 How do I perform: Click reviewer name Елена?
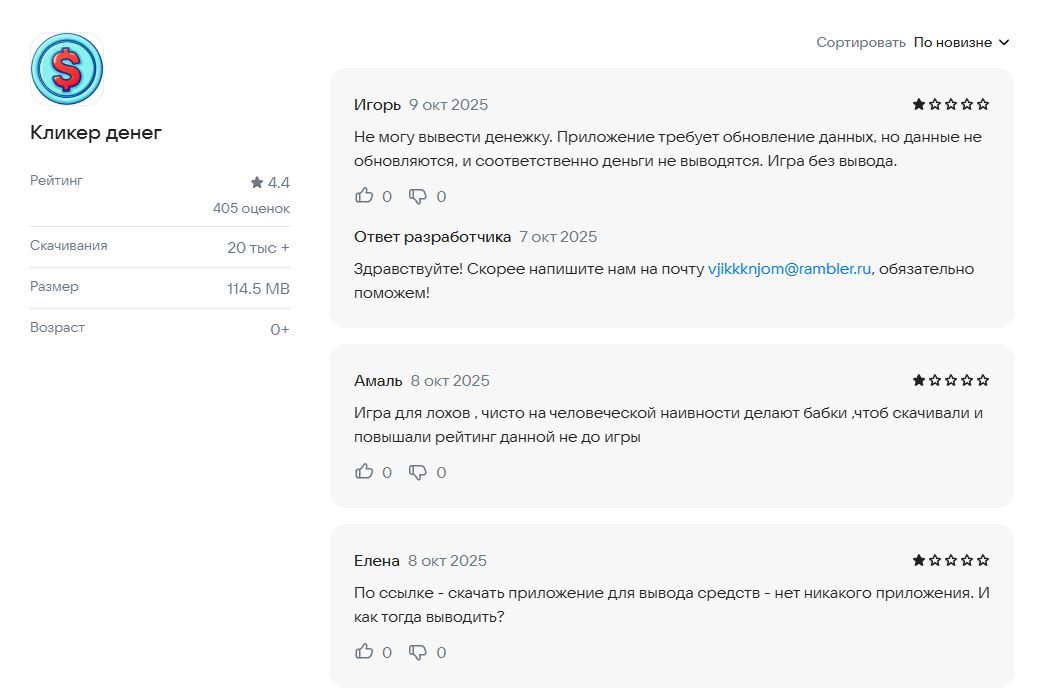tap(376, 561)
